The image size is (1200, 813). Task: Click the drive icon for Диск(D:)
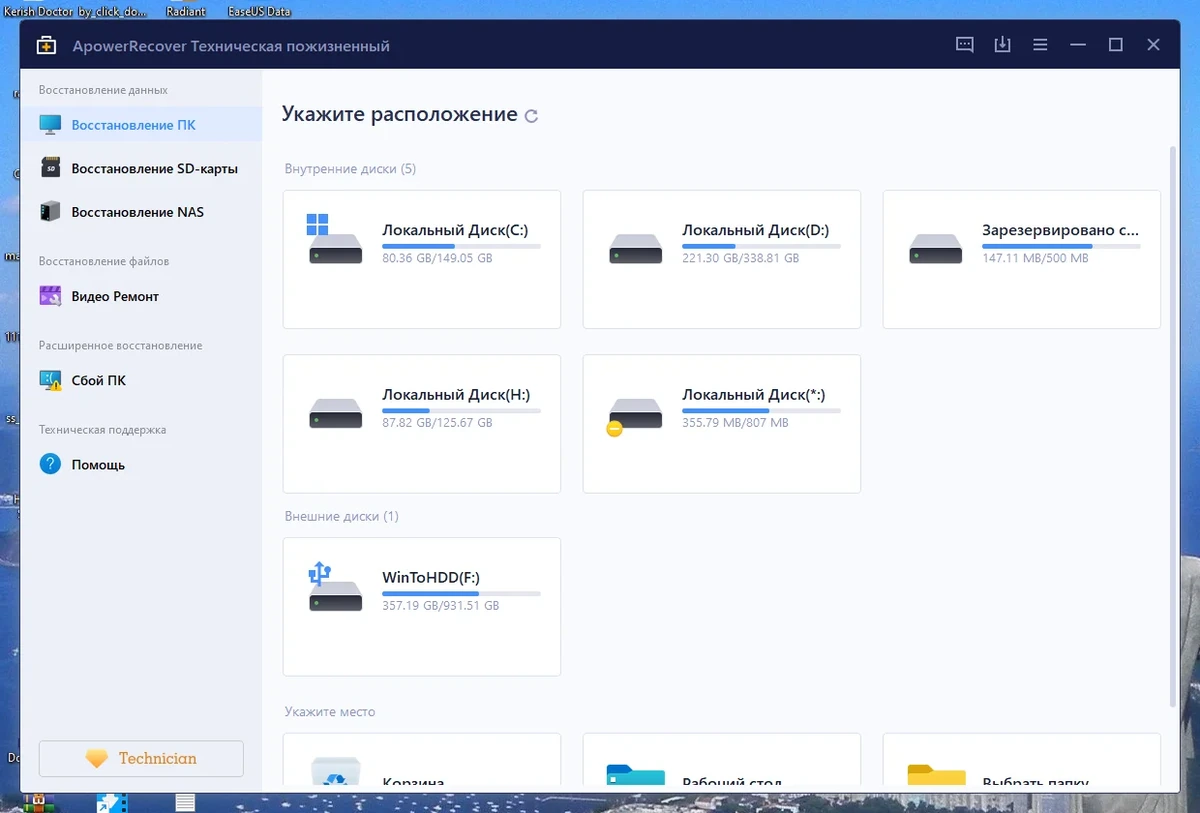point(635,249)
